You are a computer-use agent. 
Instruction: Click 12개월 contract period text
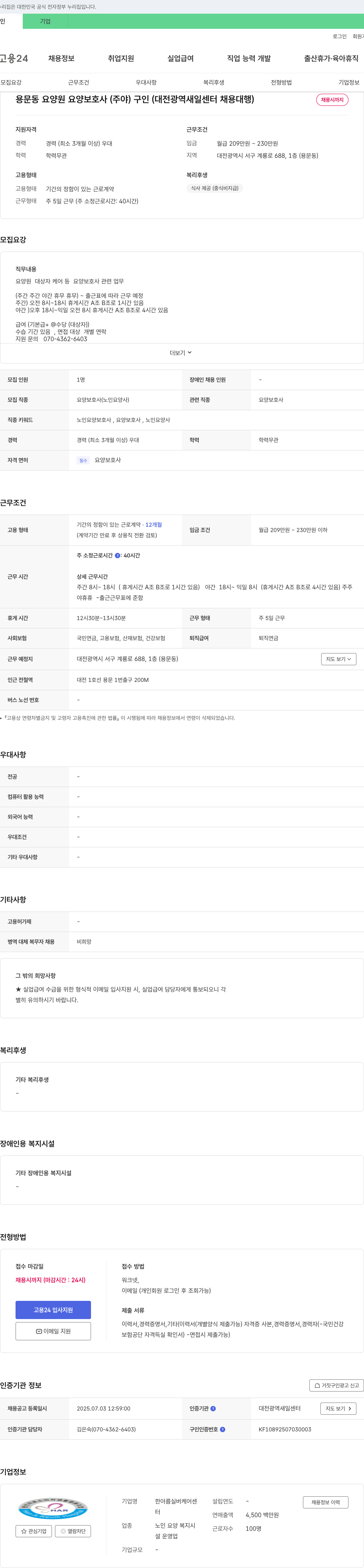click(x=154, y=525)
